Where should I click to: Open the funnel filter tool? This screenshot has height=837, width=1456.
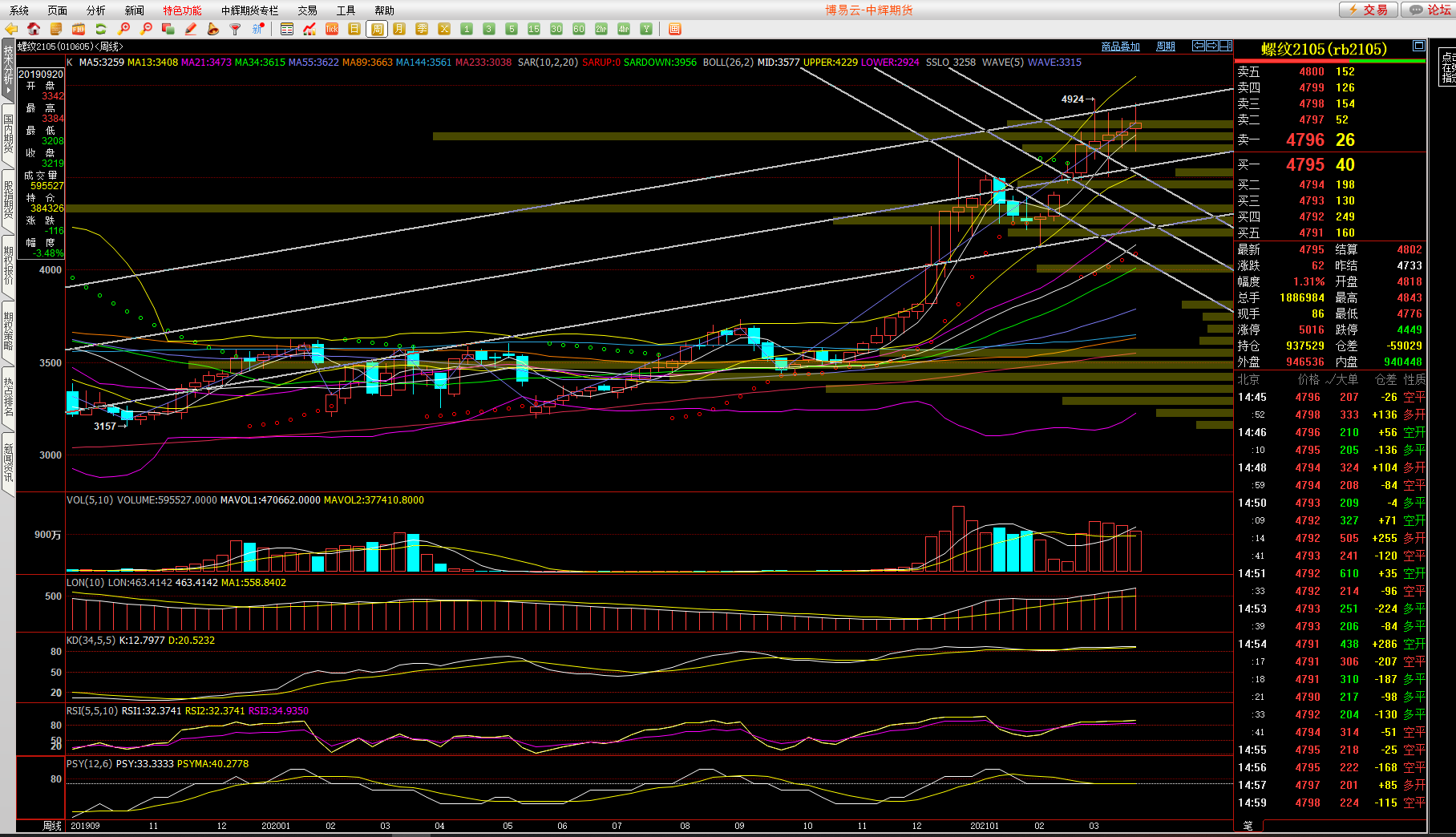[236, 29]
